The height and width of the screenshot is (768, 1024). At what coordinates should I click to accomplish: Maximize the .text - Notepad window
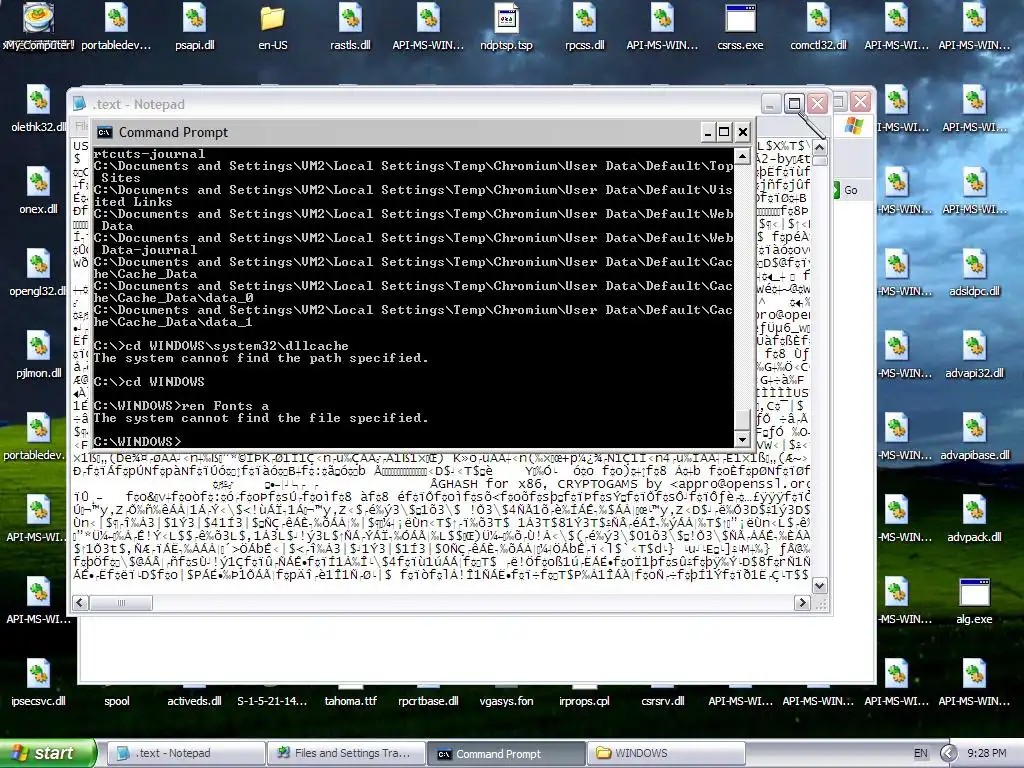[x=794, y=103]
